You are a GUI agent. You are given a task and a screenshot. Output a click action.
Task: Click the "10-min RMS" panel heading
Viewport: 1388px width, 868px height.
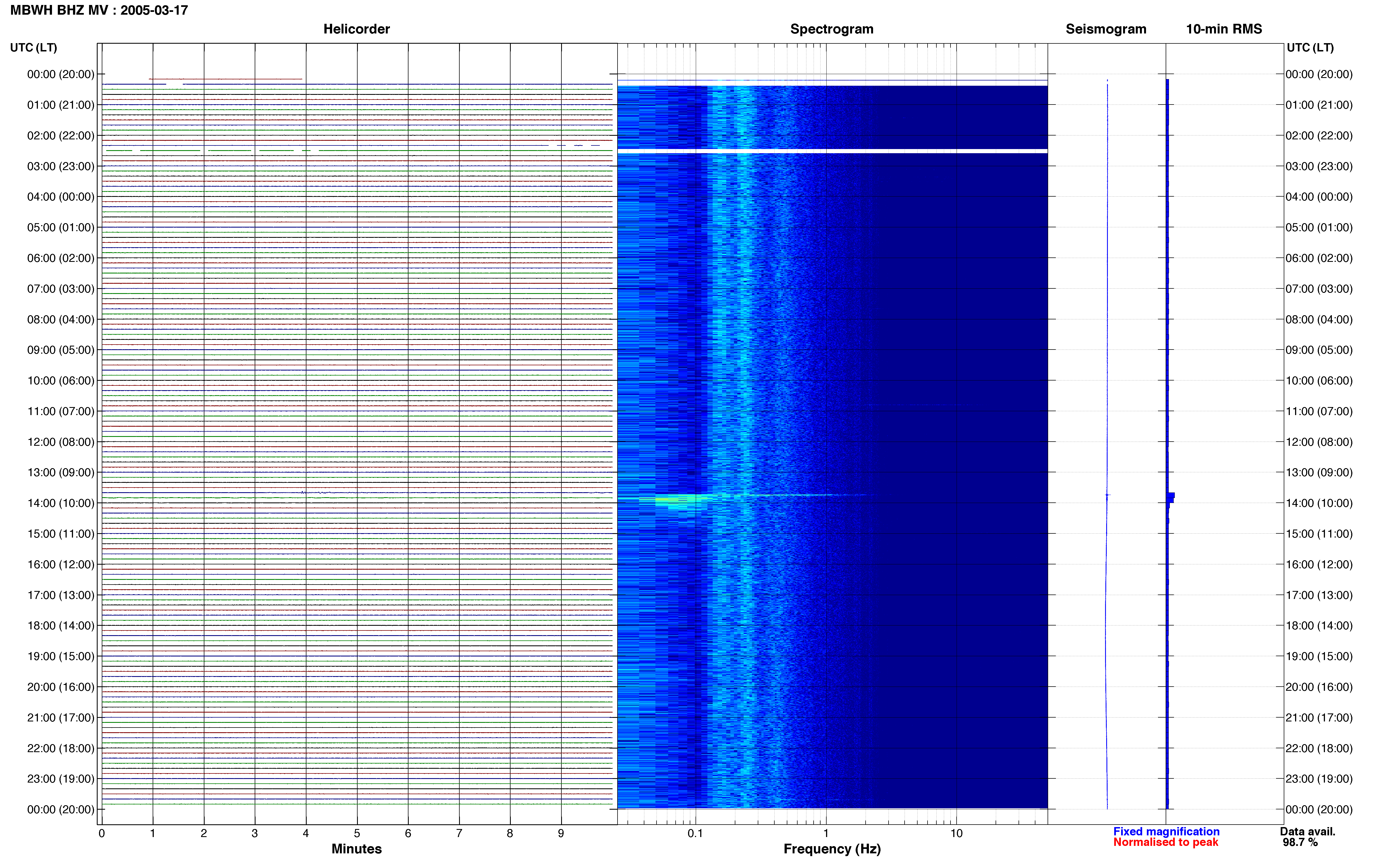[1224, 29]
